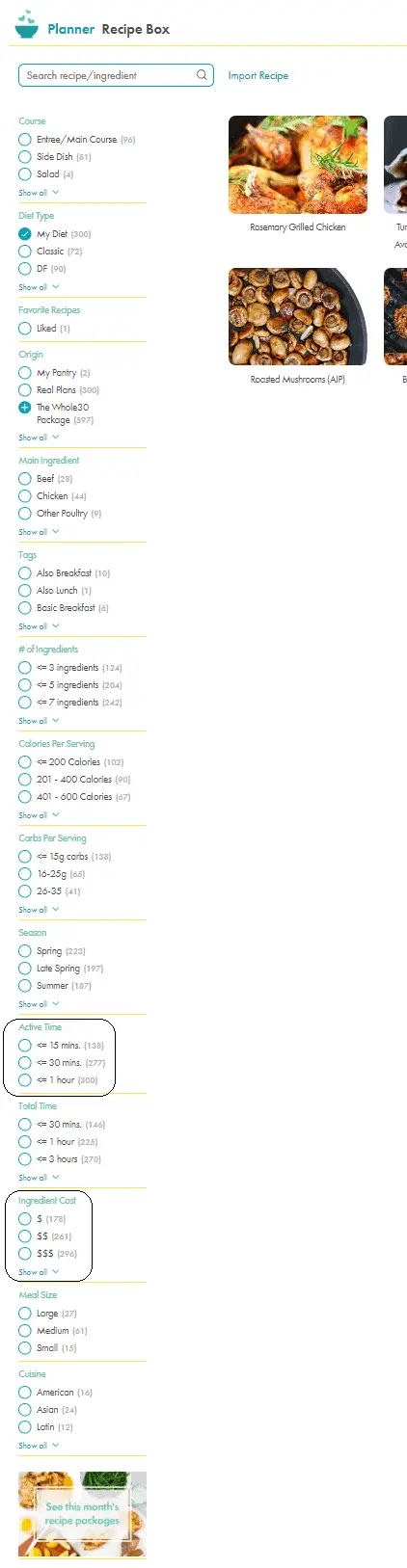Expand Show all under Course

pos(39,193)
